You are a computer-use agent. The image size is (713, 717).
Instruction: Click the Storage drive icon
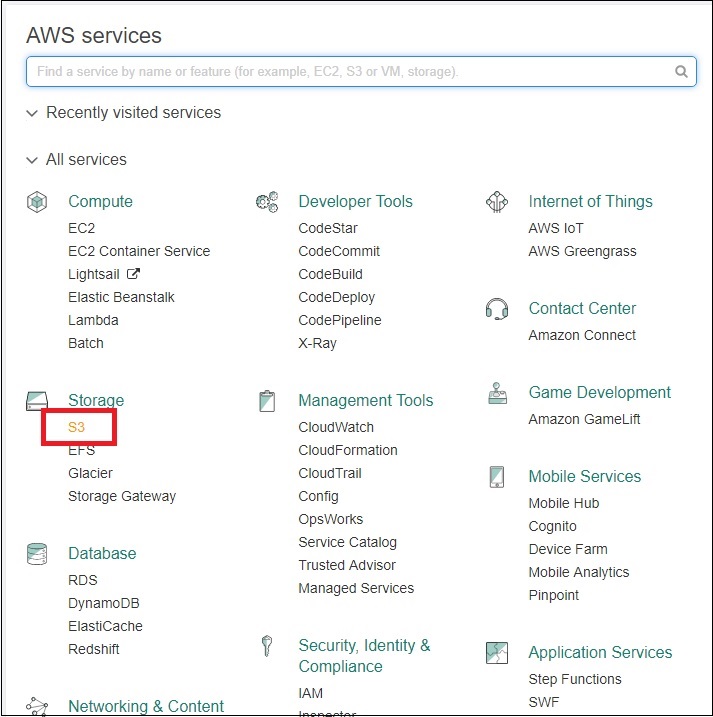click(37, 401)
